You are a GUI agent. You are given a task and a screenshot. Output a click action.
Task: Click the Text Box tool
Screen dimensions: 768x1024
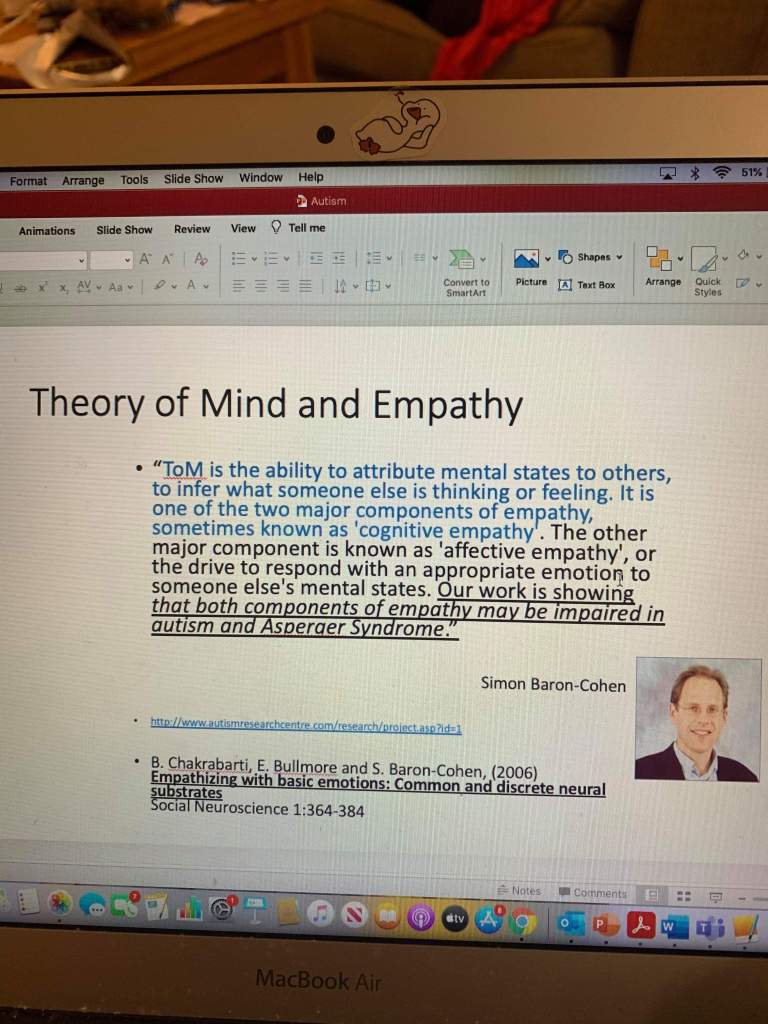(587, 285)
